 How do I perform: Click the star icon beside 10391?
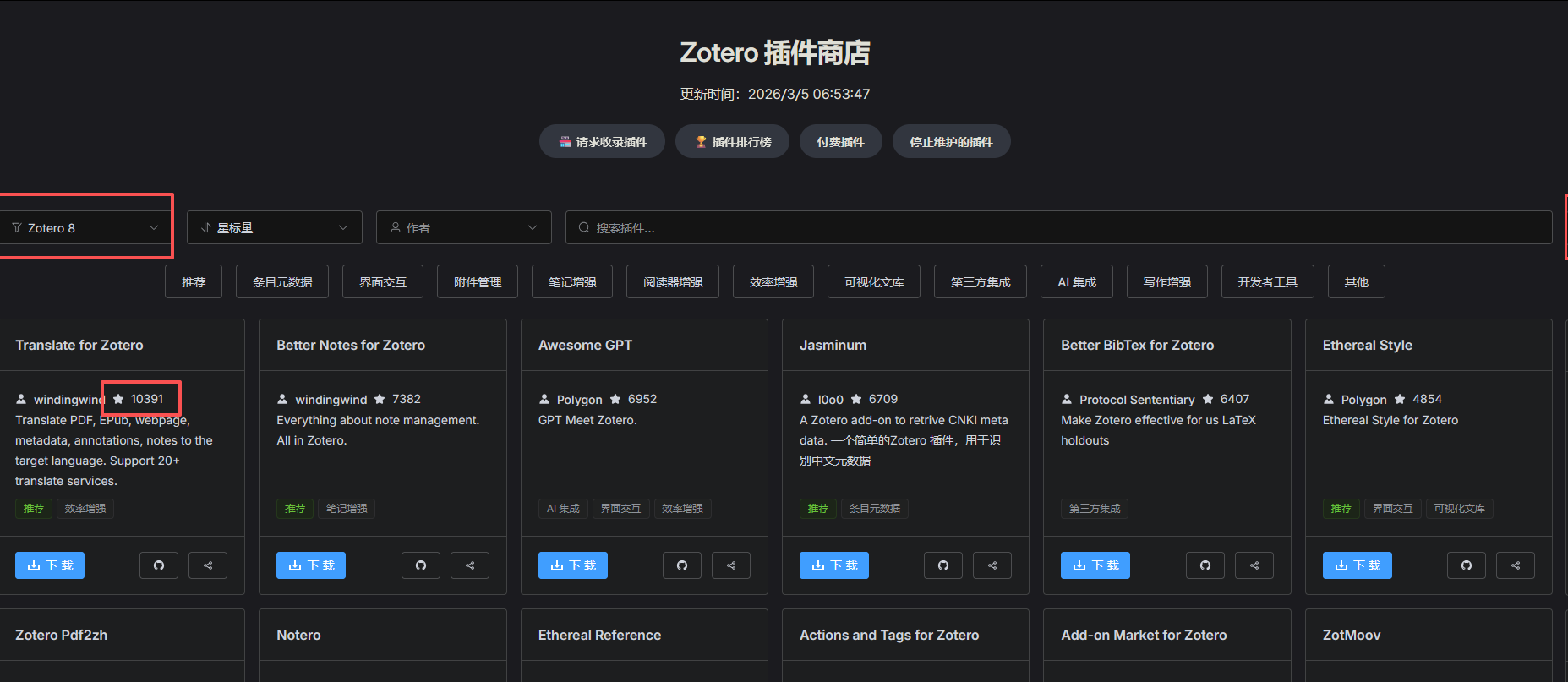point(118,399)
